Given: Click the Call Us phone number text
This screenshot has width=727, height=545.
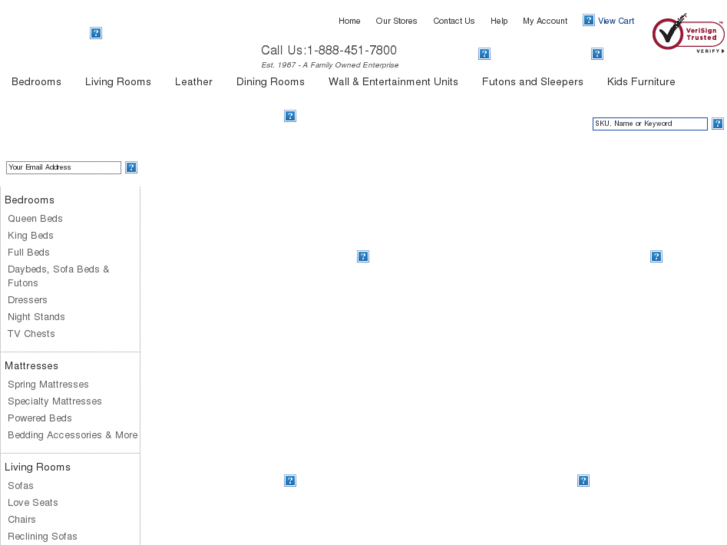Looking at the screenshot, I should 329,50.
